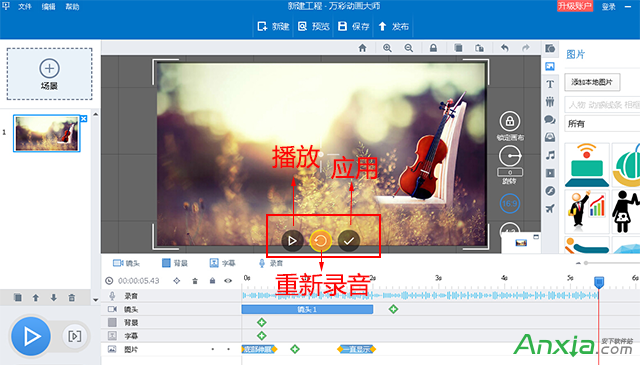Open the characters icon in sidebar
The image size is (640, 365).
pyautogui.click(x=550, y=101)
